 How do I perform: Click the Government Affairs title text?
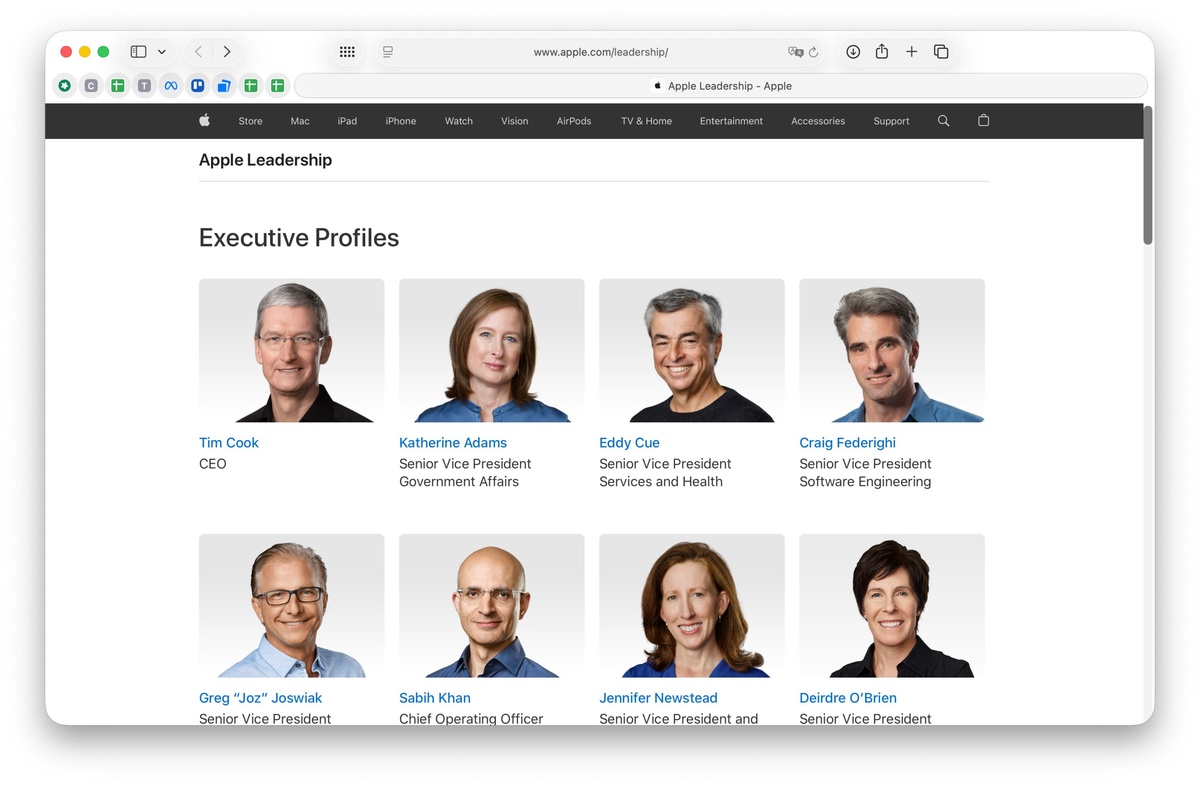pos(459,482)
